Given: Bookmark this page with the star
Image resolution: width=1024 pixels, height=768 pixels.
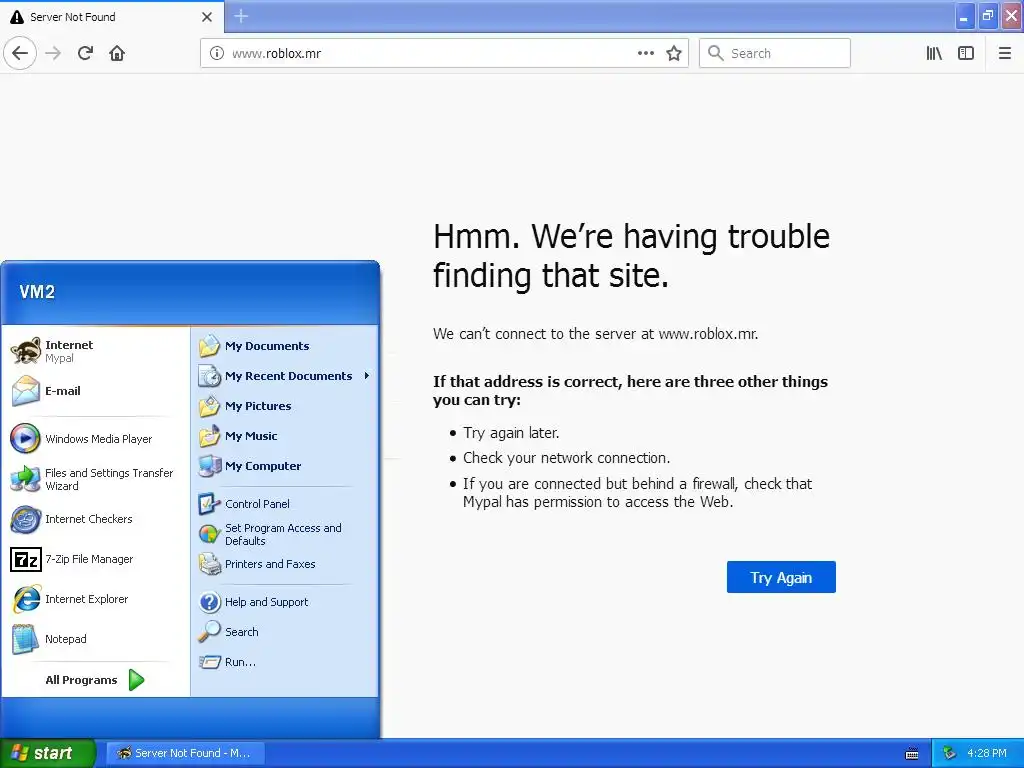Looking at the screenshot, I should 674,54.
